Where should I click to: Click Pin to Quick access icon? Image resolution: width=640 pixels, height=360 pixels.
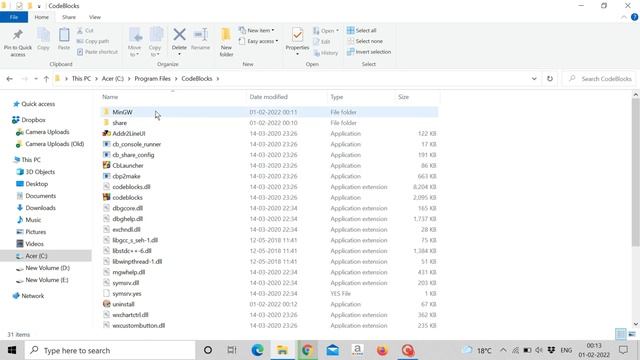point(18,36)
